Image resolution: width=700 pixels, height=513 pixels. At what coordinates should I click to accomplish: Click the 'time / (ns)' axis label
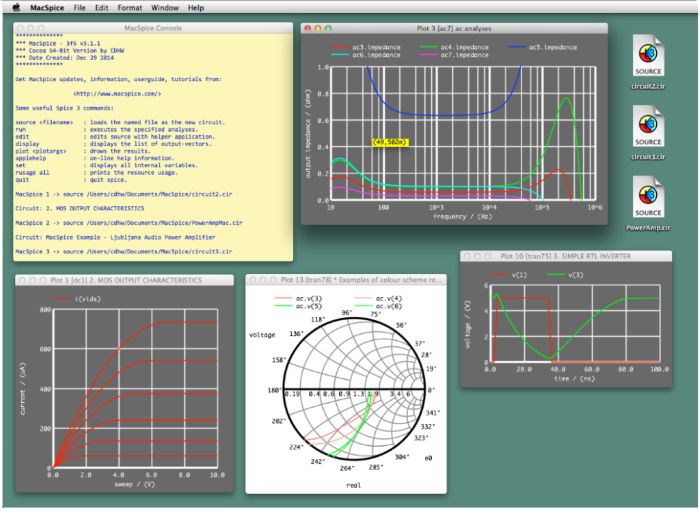[x=575, y=379]
